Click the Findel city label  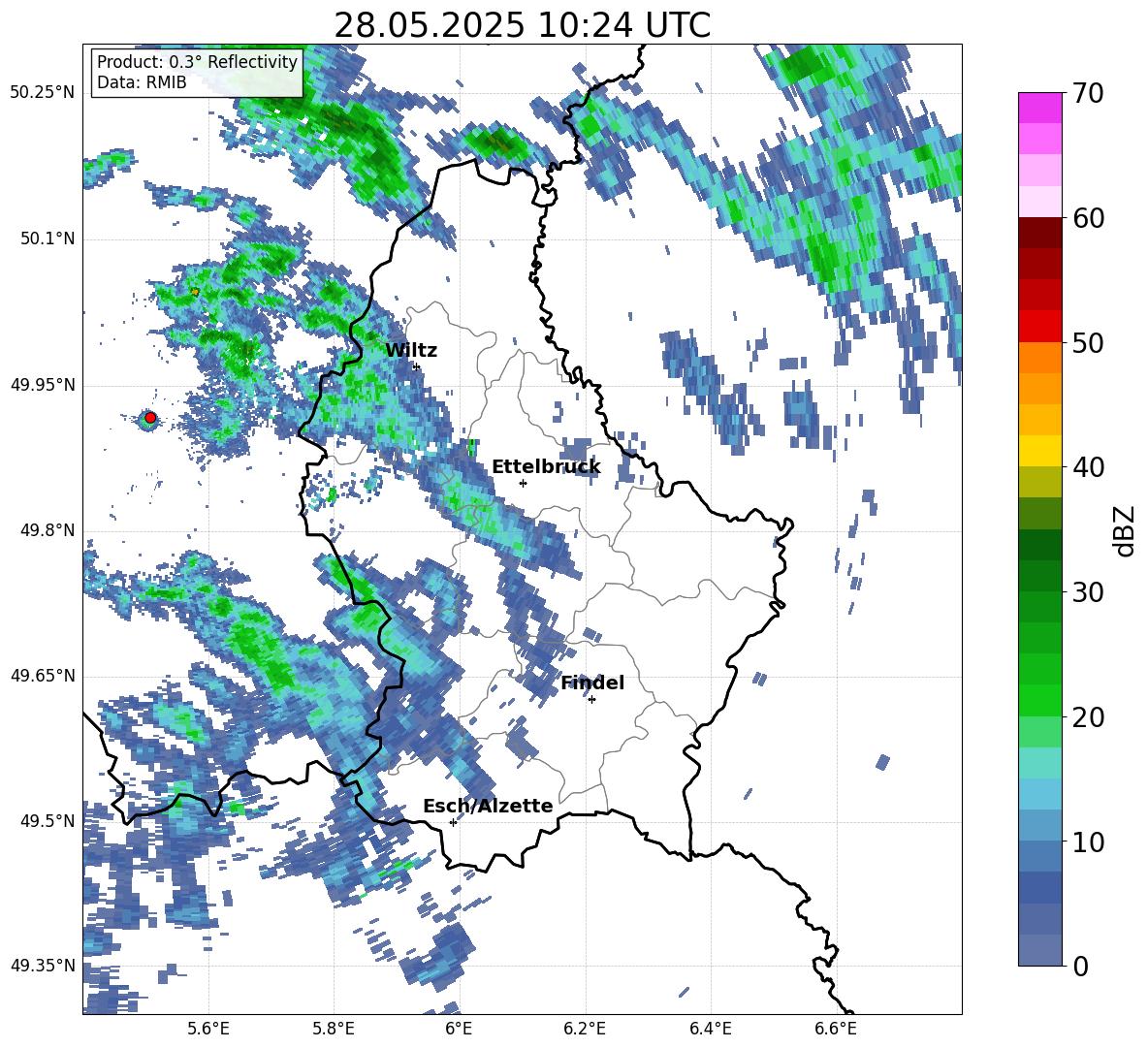tap(592, 683)
